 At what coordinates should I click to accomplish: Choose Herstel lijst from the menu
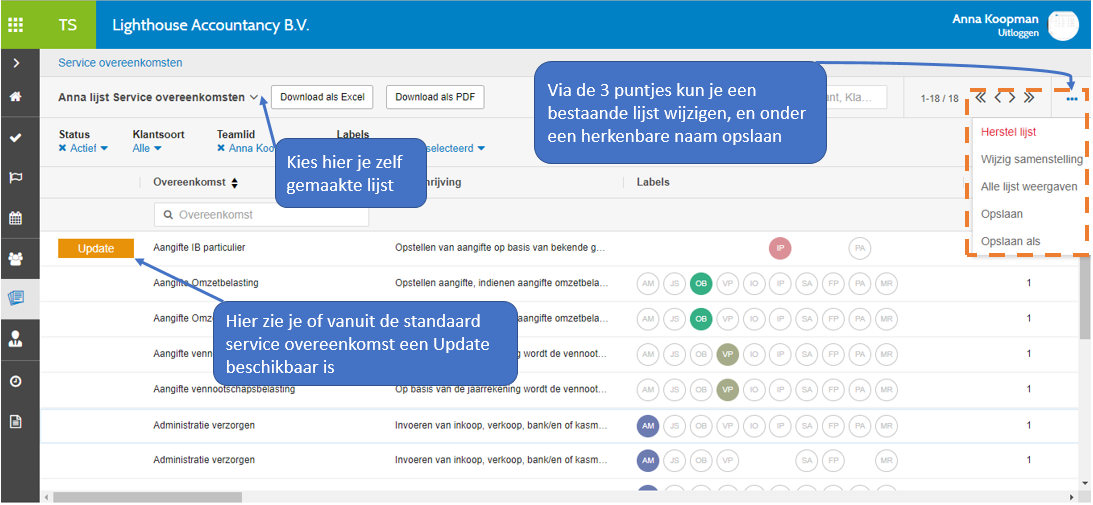(x=1008, y=132)
